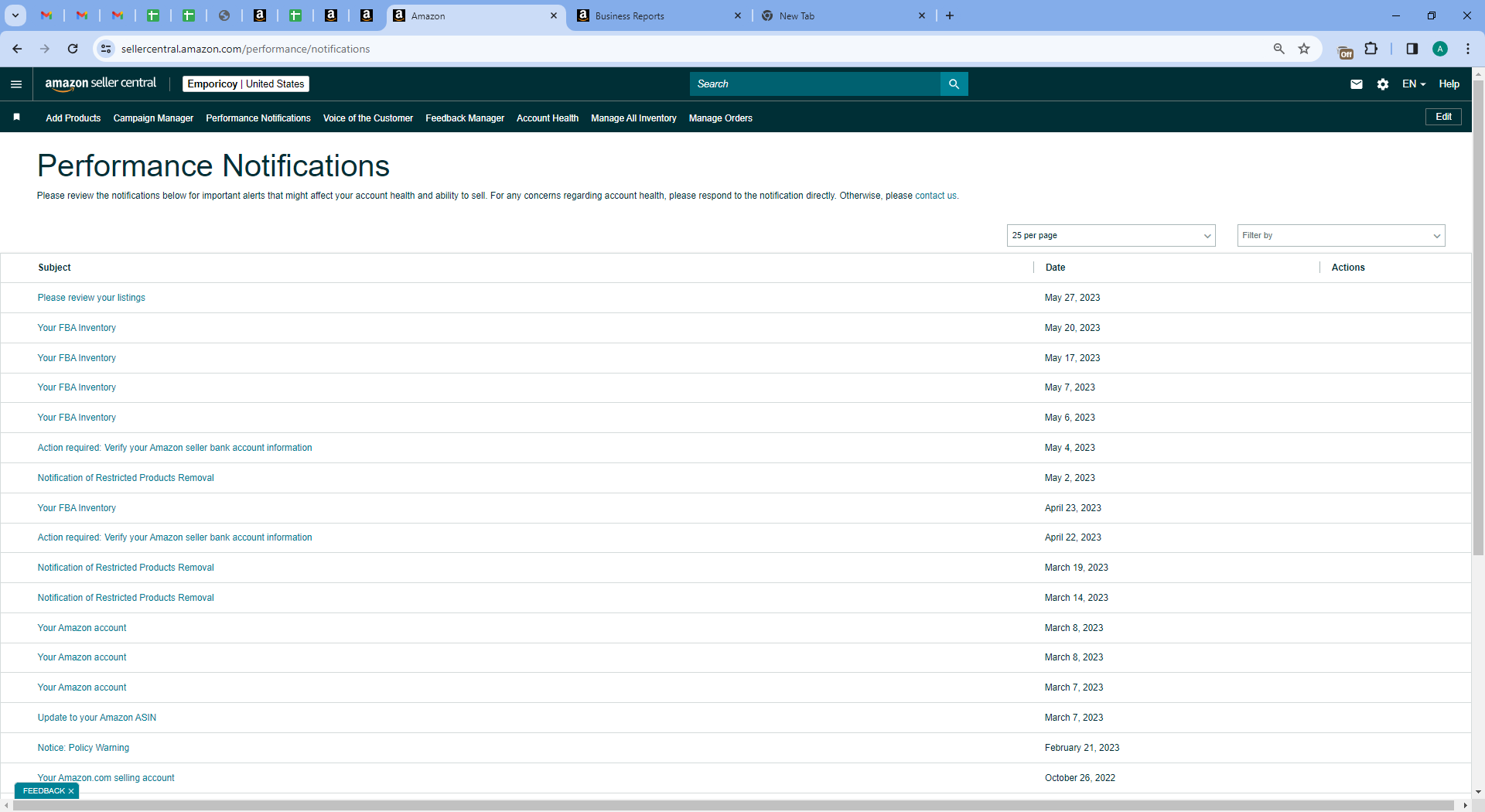
Task: Open the Chrome profile avatar
Action: tap(1440, 49)
